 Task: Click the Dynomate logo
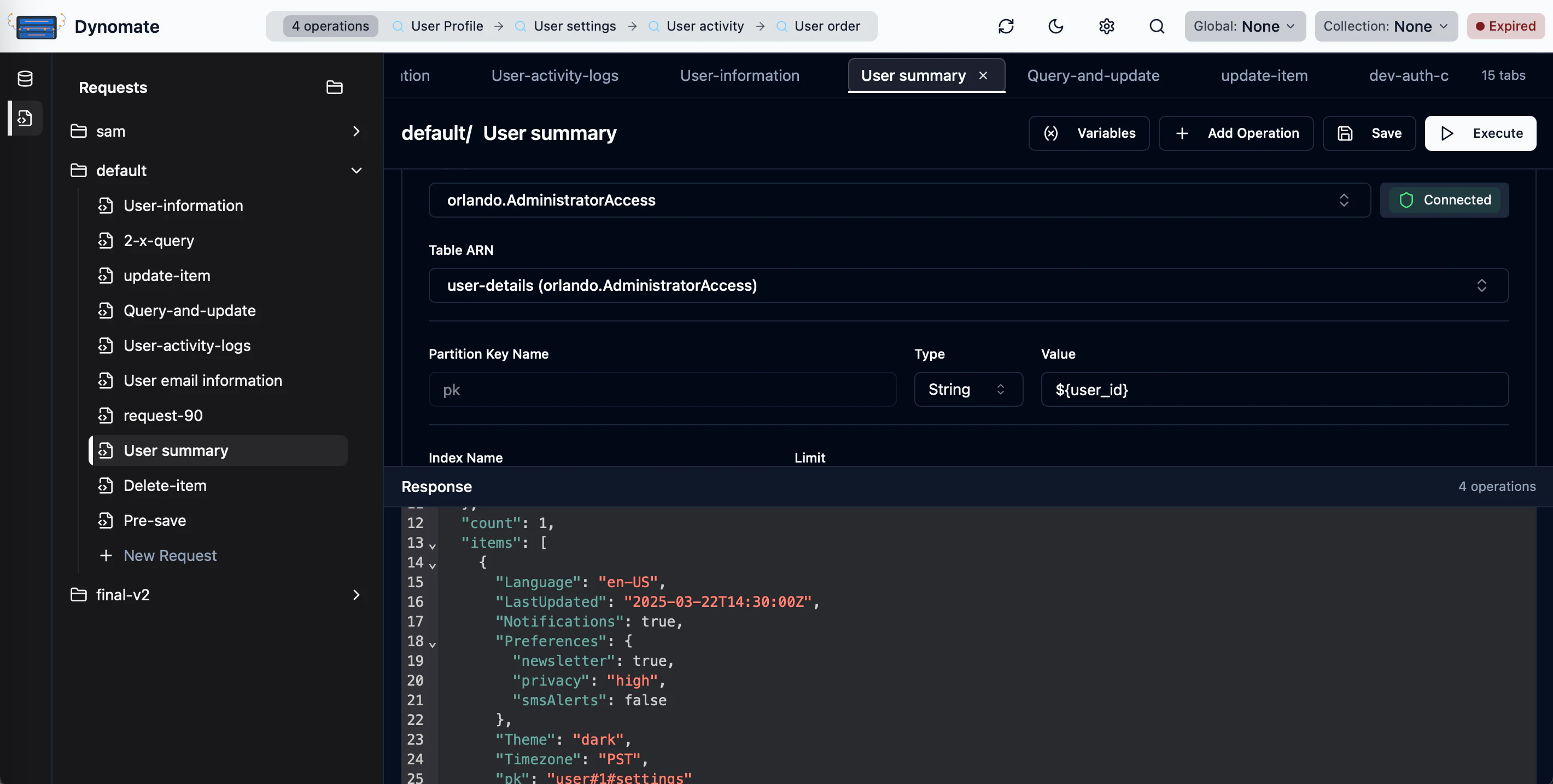click(x=36, y=26)
